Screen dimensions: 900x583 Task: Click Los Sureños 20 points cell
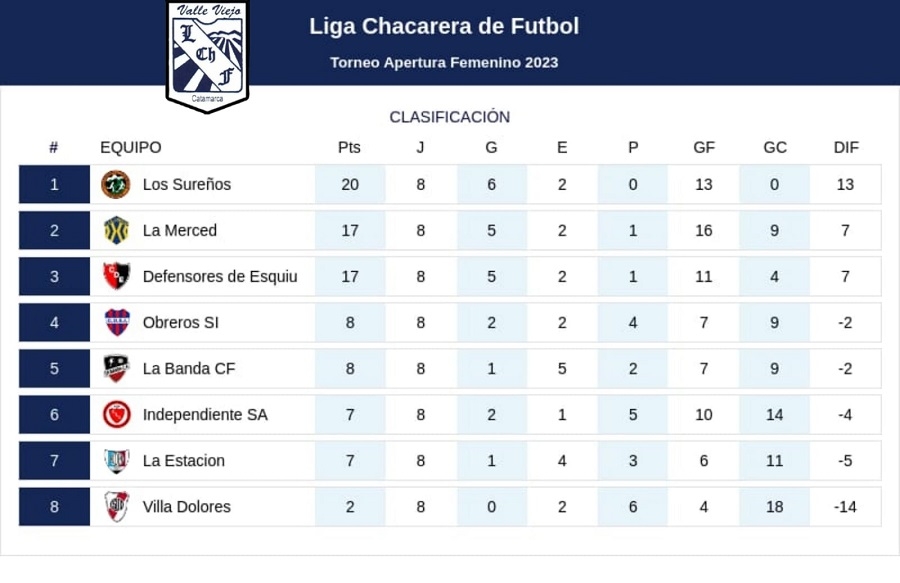point(350,185)
